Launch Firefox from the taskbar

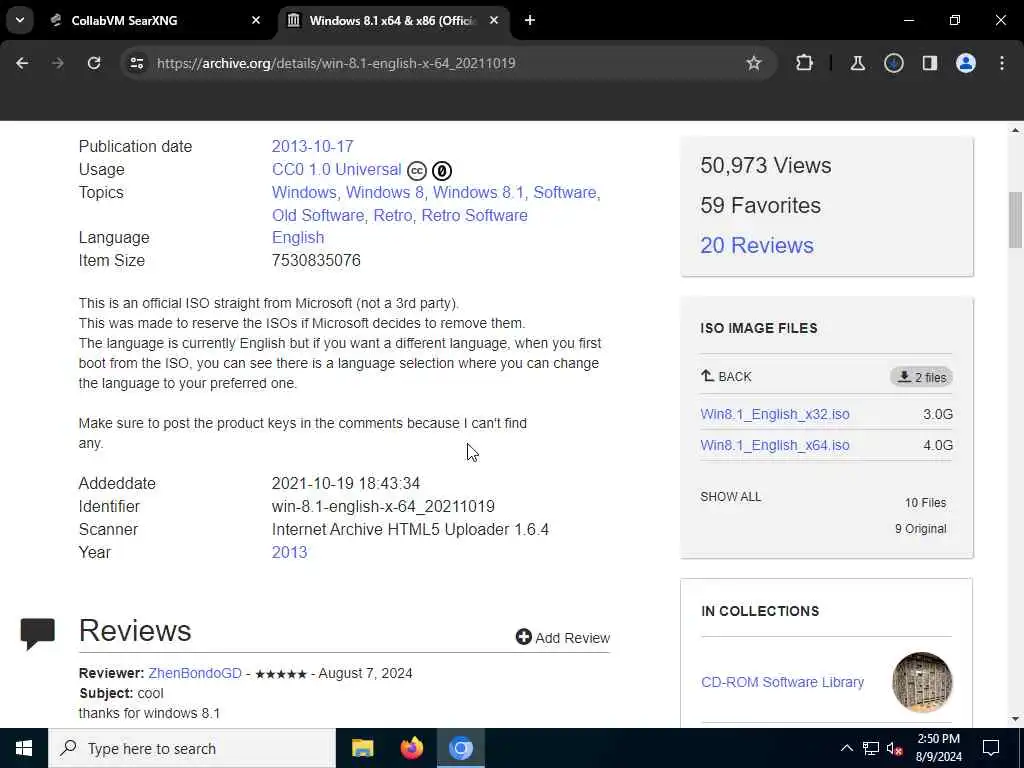[x=411, y=748]
